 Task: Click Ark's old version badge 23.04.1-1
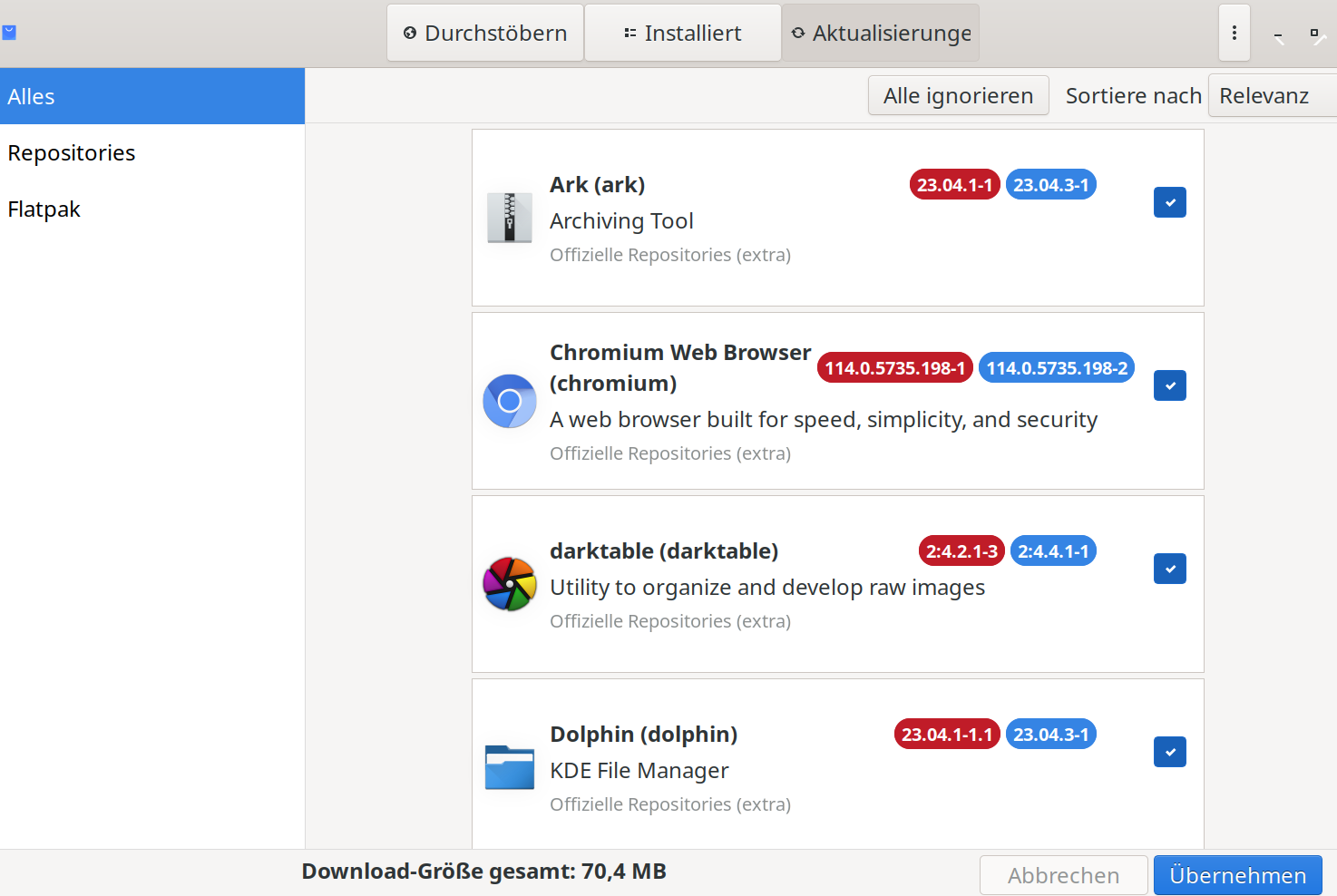[x=954, y=185]
